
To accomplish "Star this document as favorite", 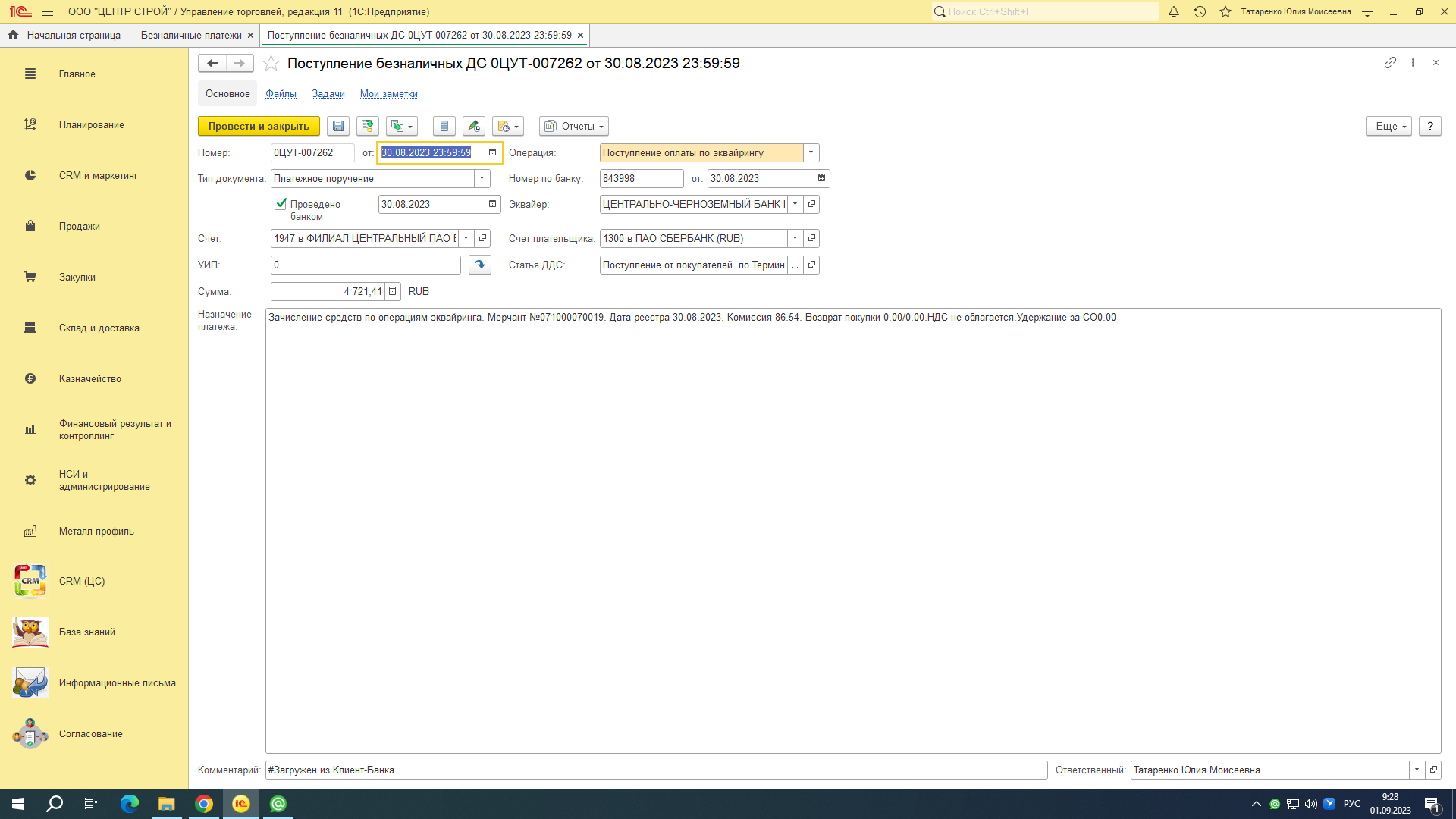I will point(271,64).
